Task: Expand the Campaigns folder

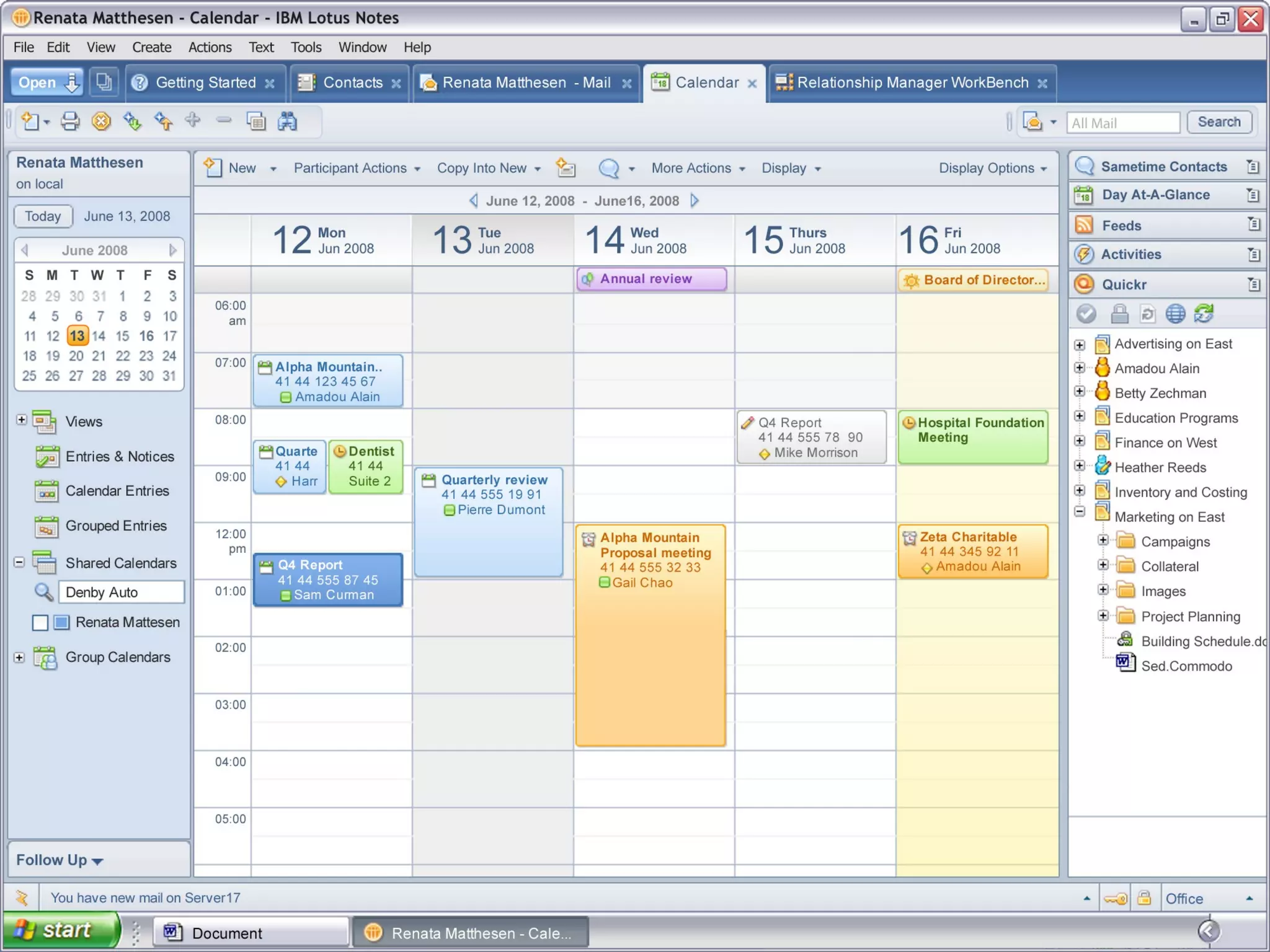Action: point(1103,540)
